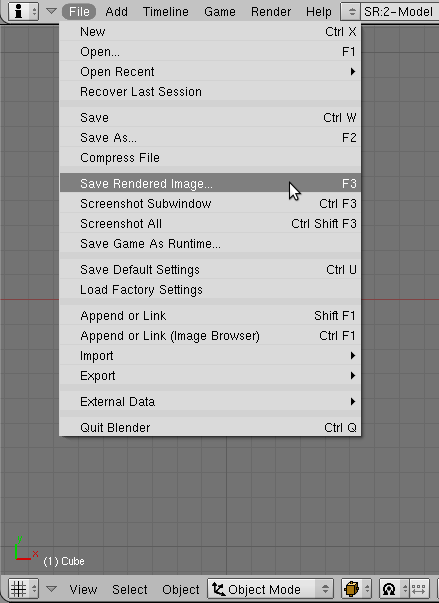The image size is (439, 603).
Task: Open the SR:2-Model screen selector arrows
Action: pyautogui.click(x=352, y=12)
